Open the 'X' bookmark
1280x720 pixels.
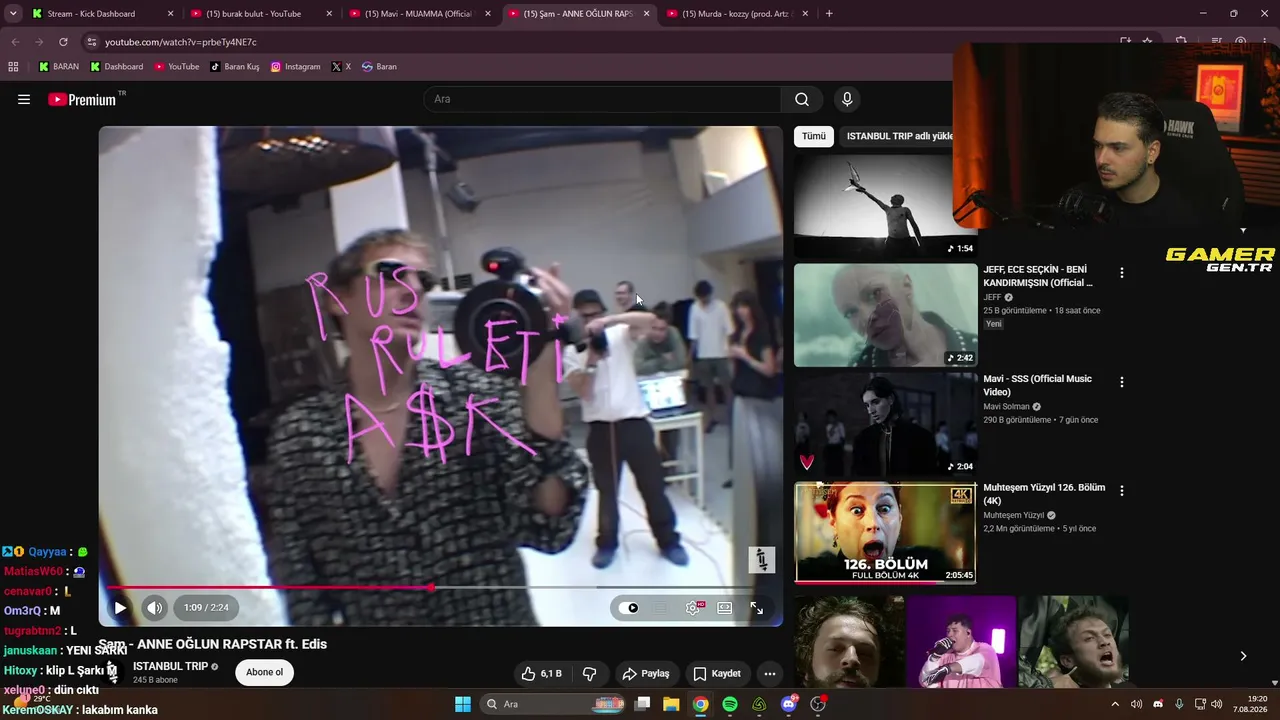[x=341, y=67]
